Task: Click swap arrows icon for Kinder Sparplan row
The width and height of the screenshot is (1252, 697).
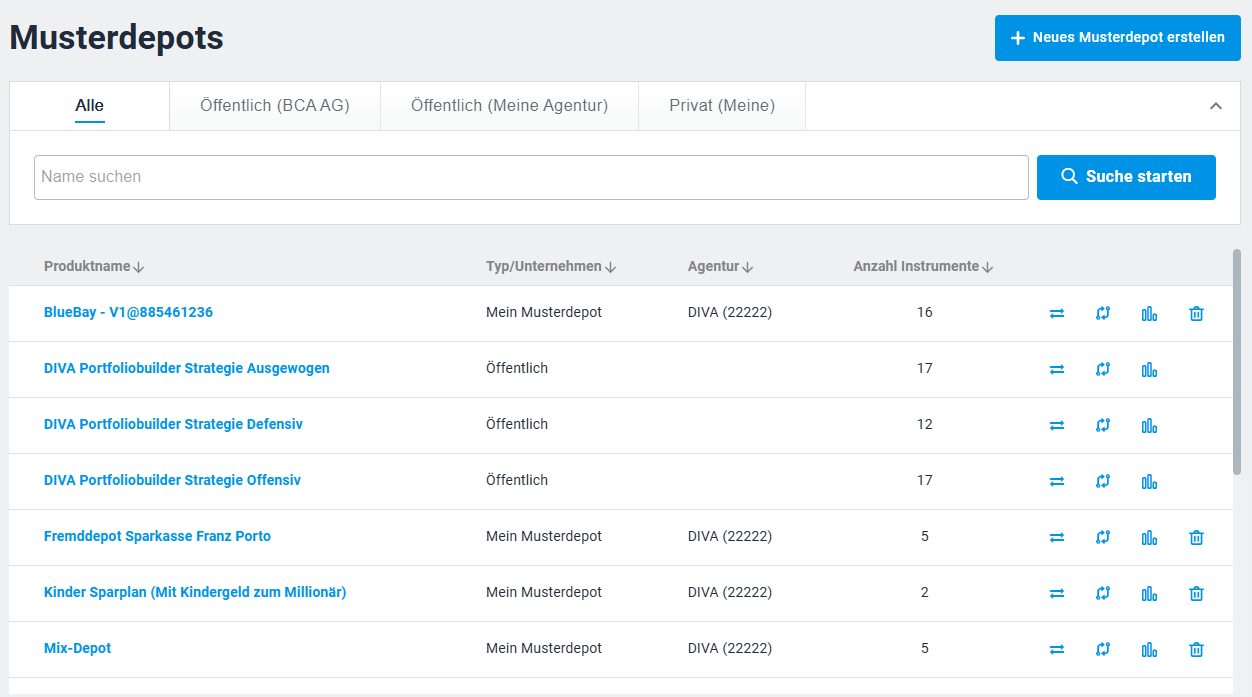Action: coord(1057,593)
